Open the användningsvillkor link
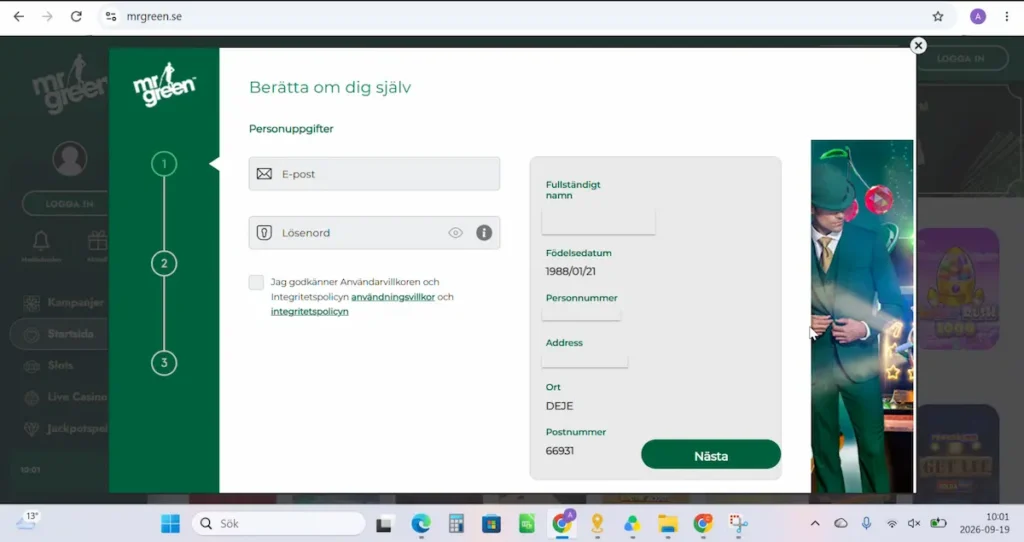Image resolution: width=1024 pixels, height=542 pixels. [392, 296]
